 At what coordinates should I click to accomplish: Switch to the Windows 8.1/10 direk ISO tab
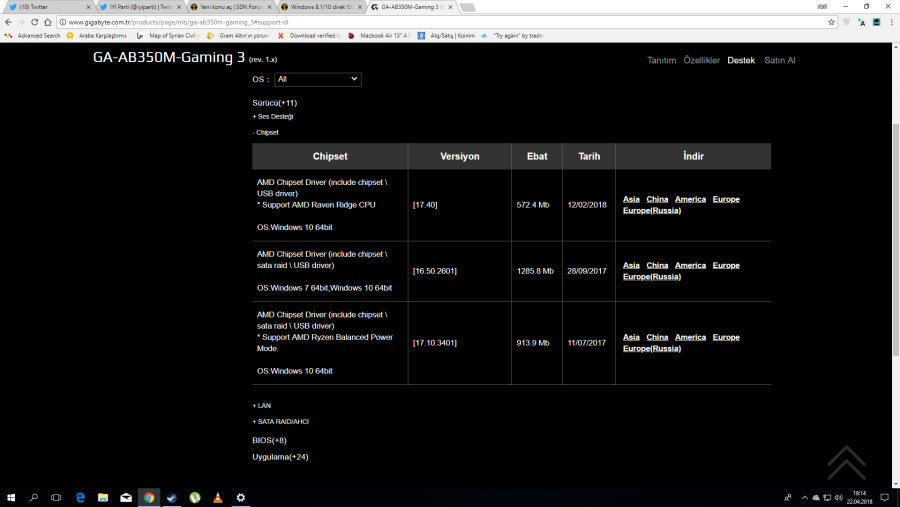(x=321, y=7)
